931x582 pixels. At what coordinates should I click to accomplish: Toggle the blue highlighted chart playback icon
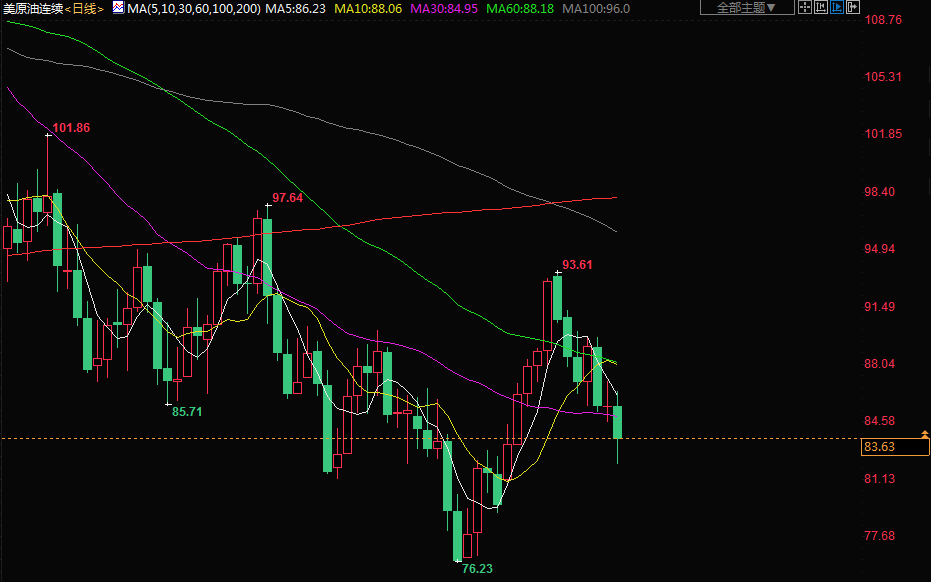[x=837, y=8]
